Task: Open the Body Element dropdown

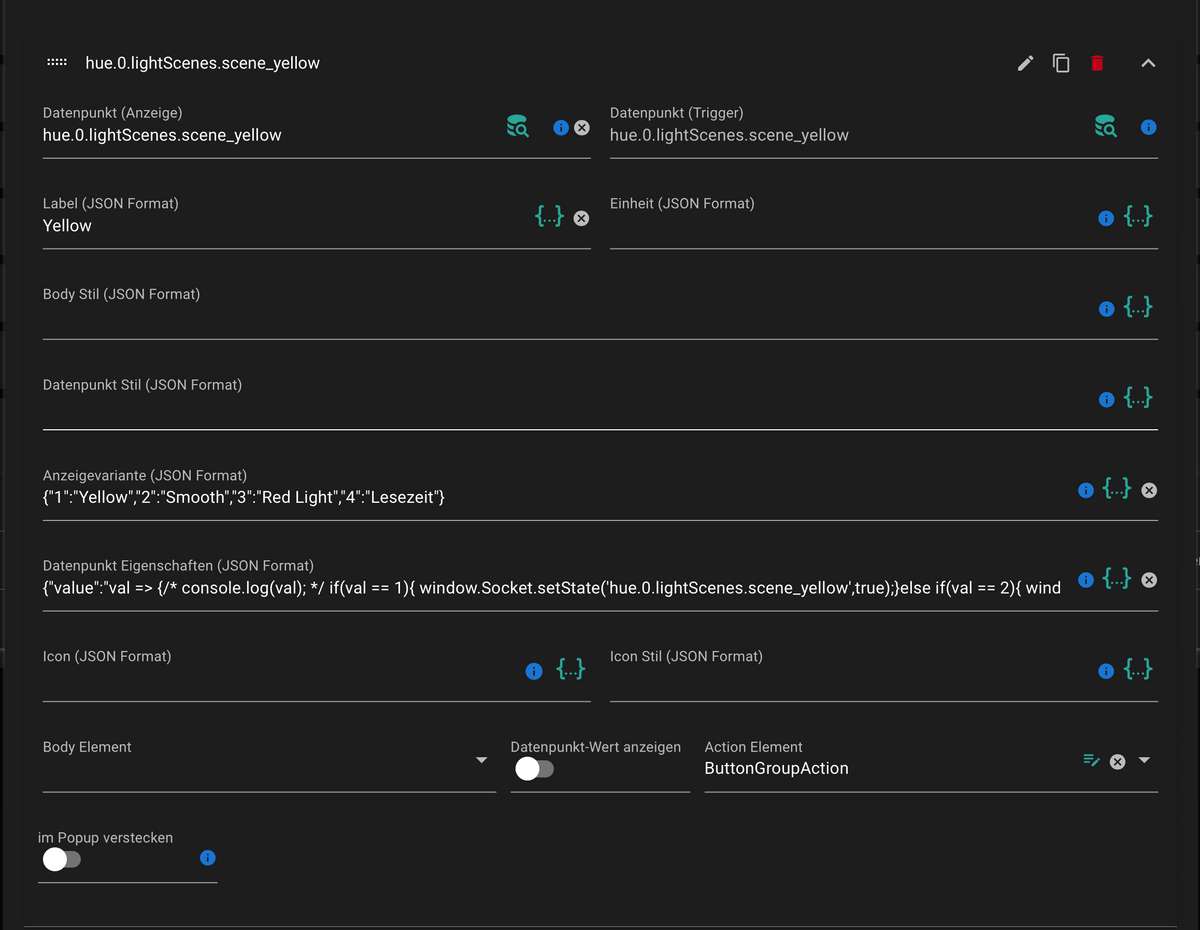Action: pyautogui.click(x=481, y=761)
